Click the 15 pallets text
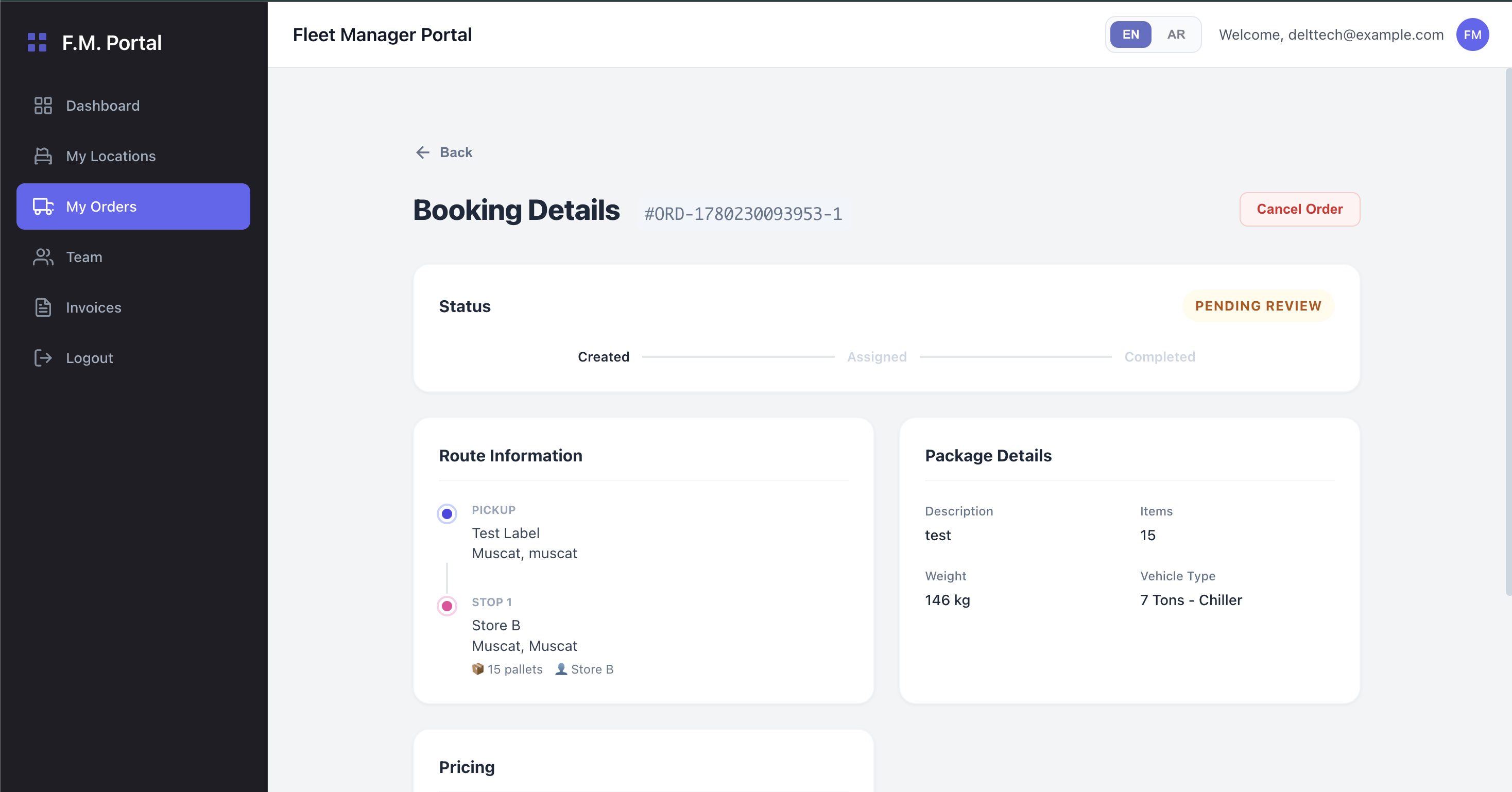The height and width of the screenshot is (792, 1512). pyautogui.click(x=515, y=669)
